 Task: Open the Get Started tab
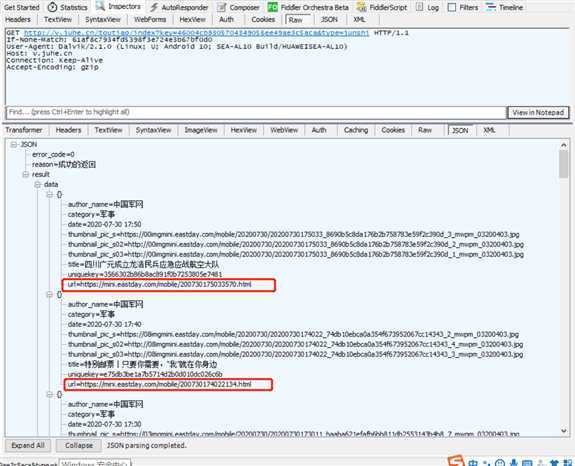pos(21,7)
